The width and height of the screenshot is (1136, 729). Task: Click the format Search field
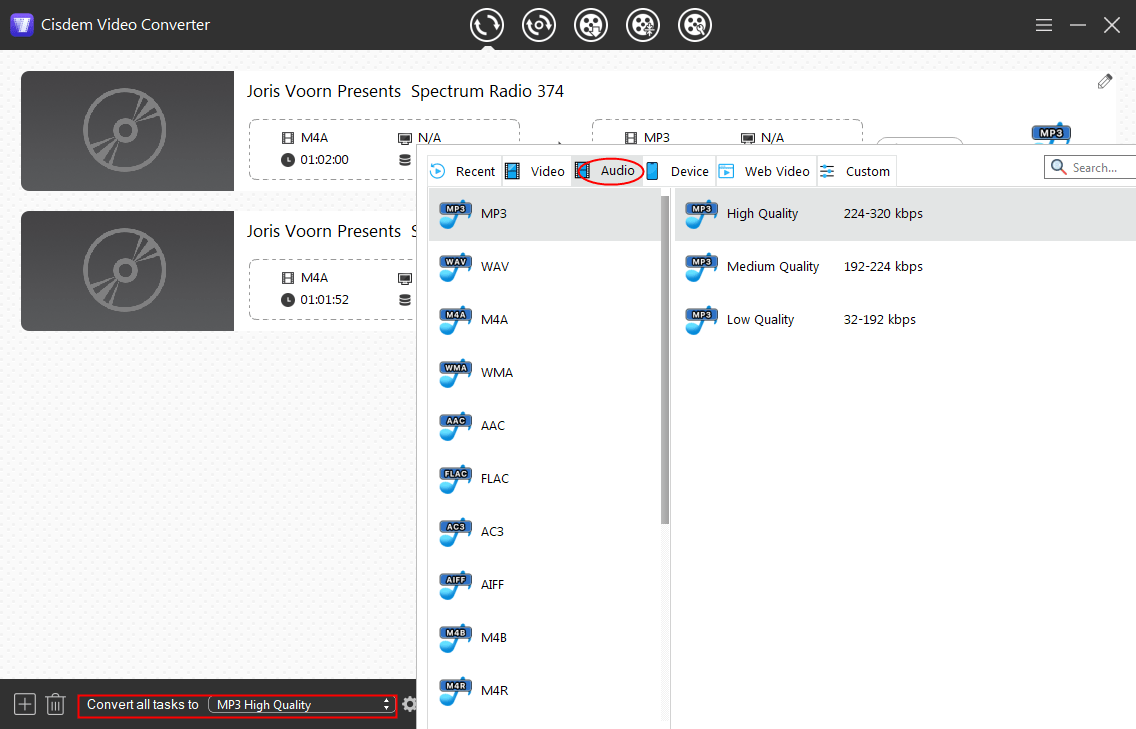coord(1095,167)
